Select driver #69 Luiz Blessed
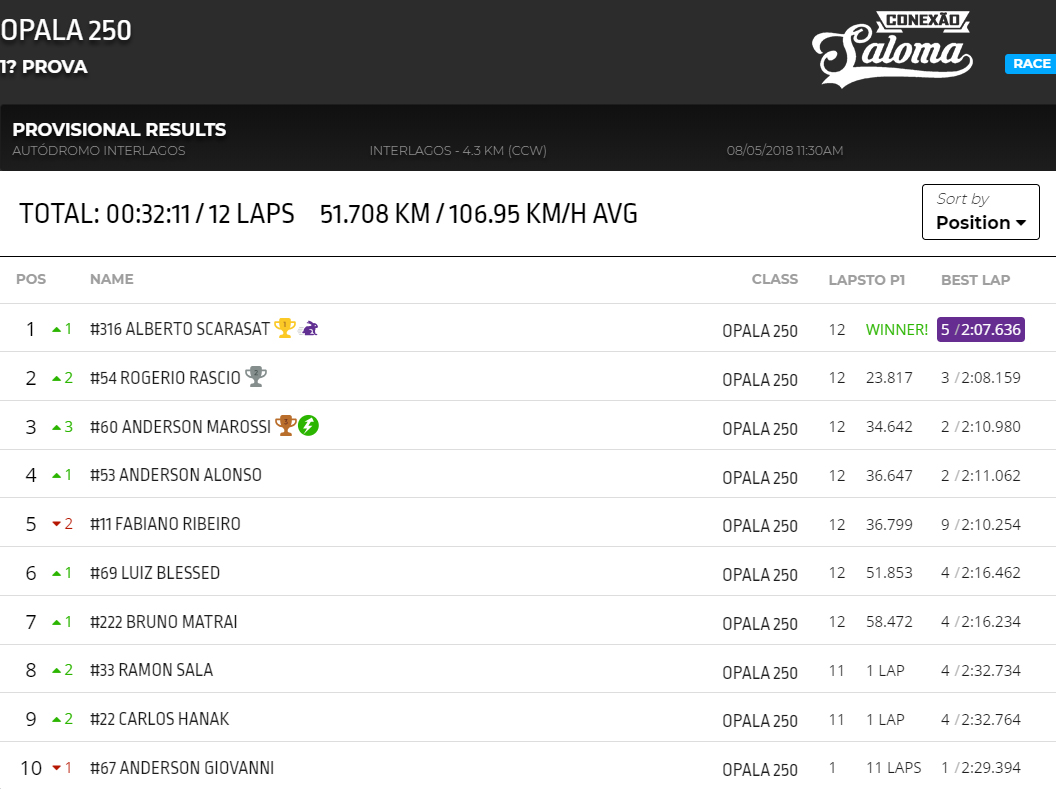 point(155,573)
